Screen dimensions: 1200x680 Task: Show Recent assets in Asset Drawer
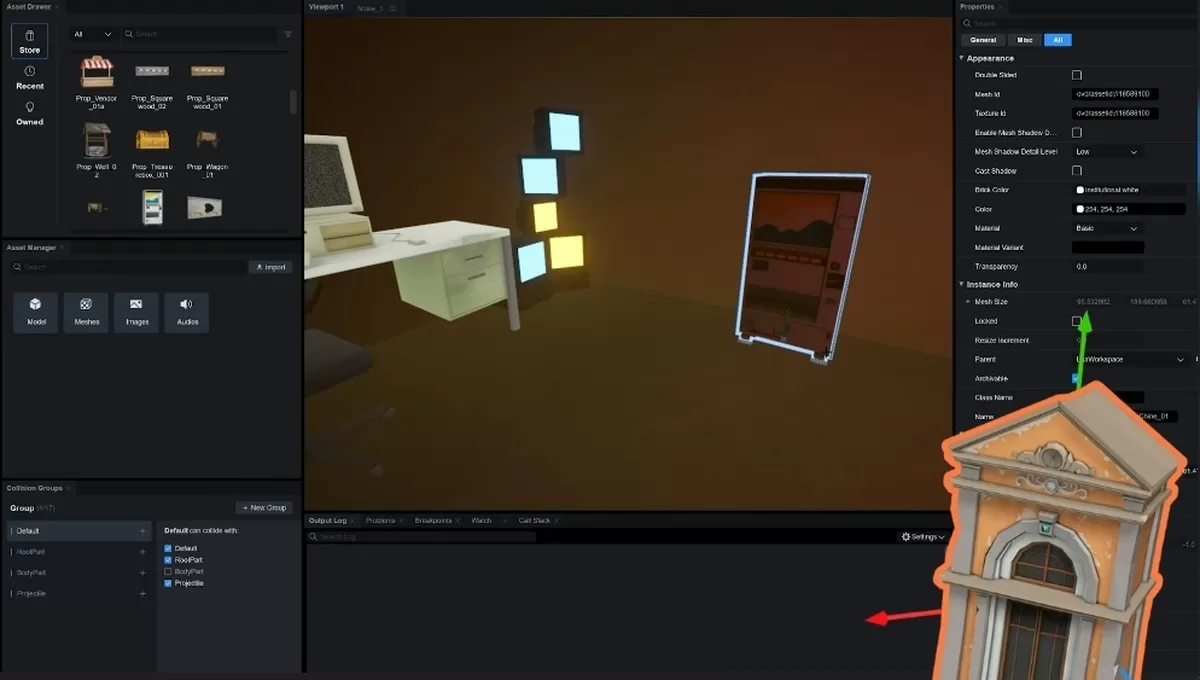click(30, 78)
